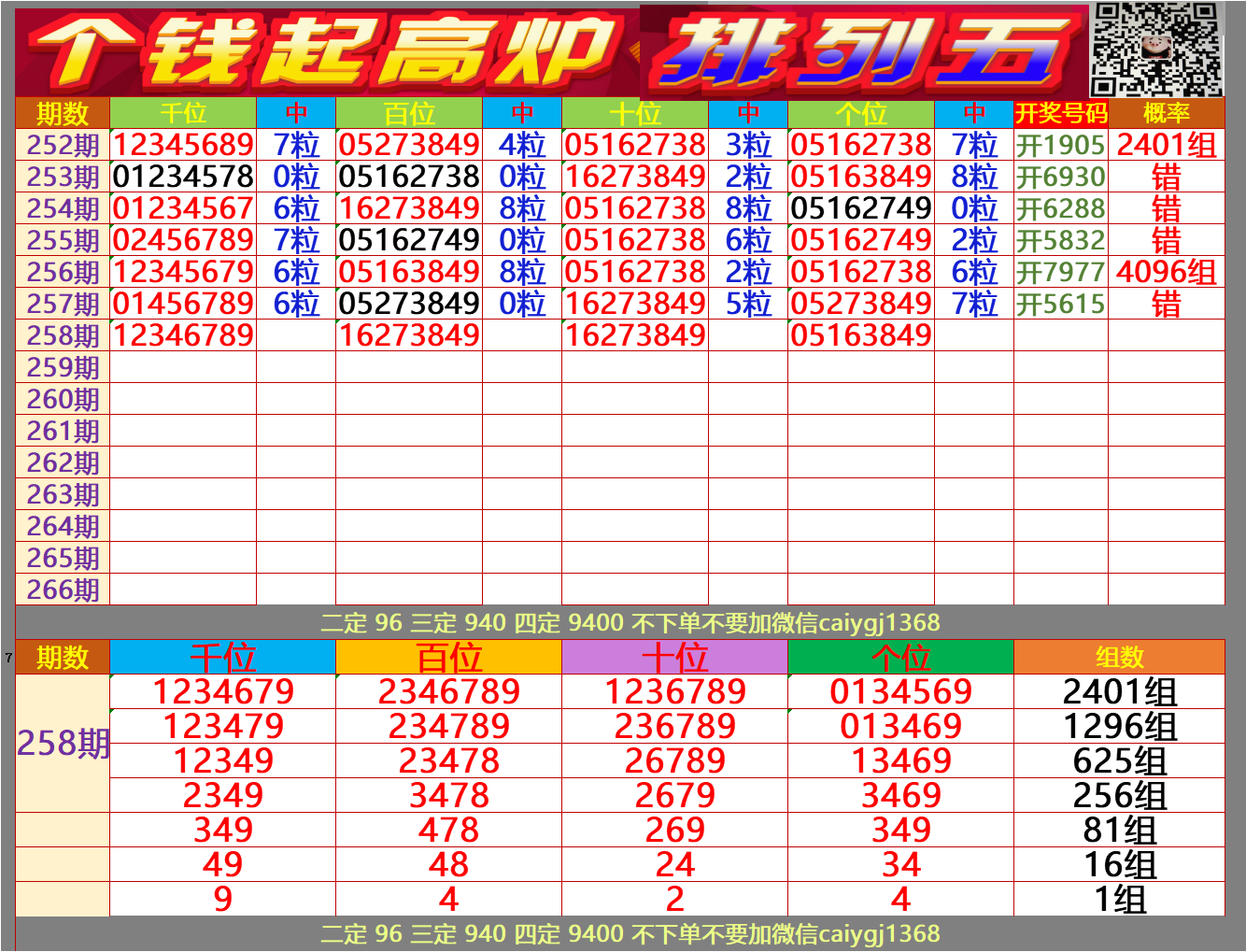The height and width of the screenshot is (952, 1246).
Task: Click the blue 千位 header in the lower table
Action: click(222, 658)
